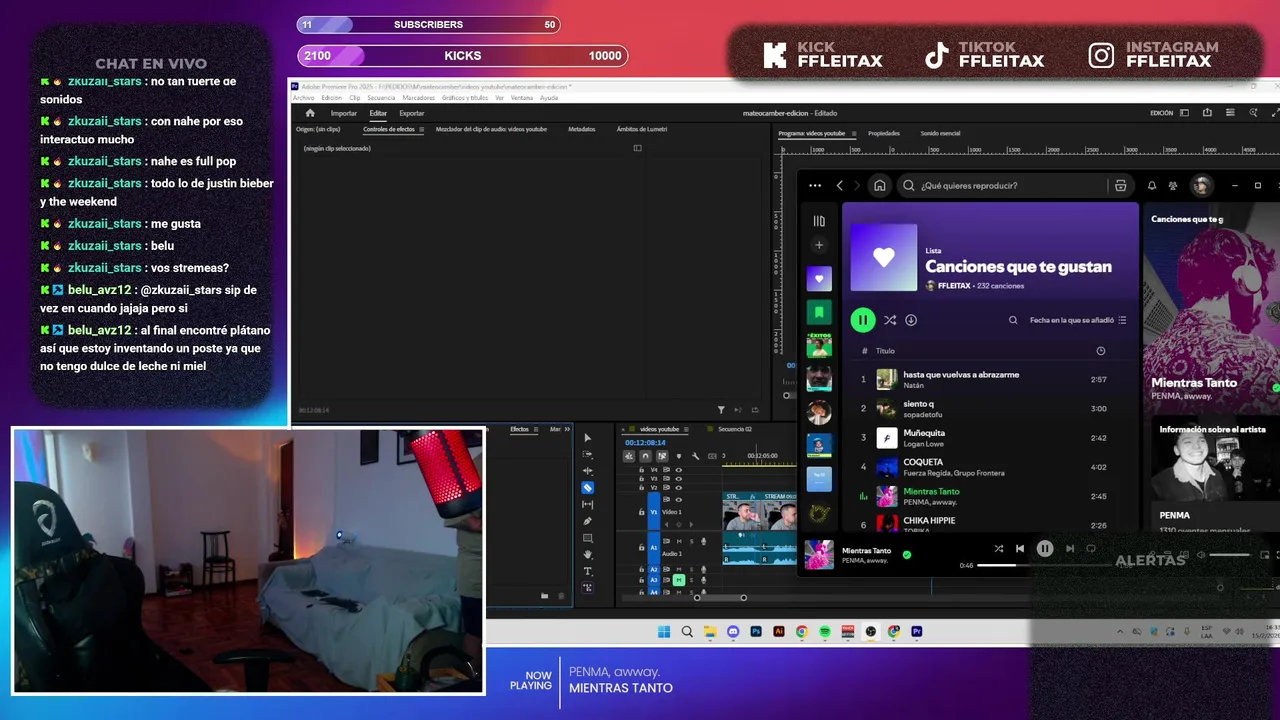The width and height of the screenshot is (1280, 720).
Task: Open Liked Songs heart in Spotify sidebar
Action: (819, 279)
